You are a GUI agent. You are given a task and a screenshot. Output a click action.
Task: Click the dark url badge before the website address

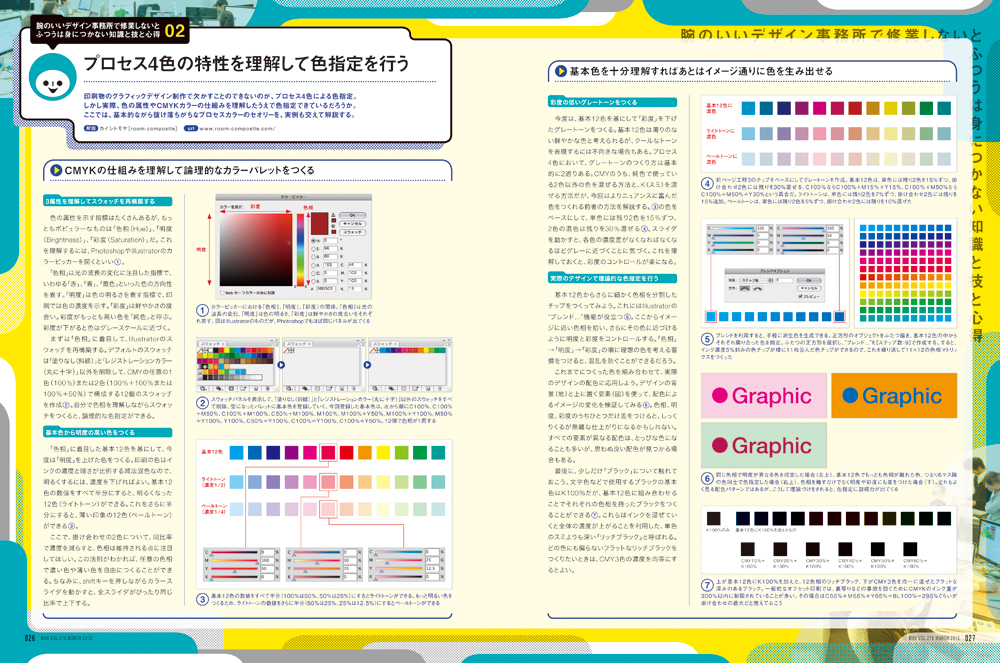pos(190,128)
